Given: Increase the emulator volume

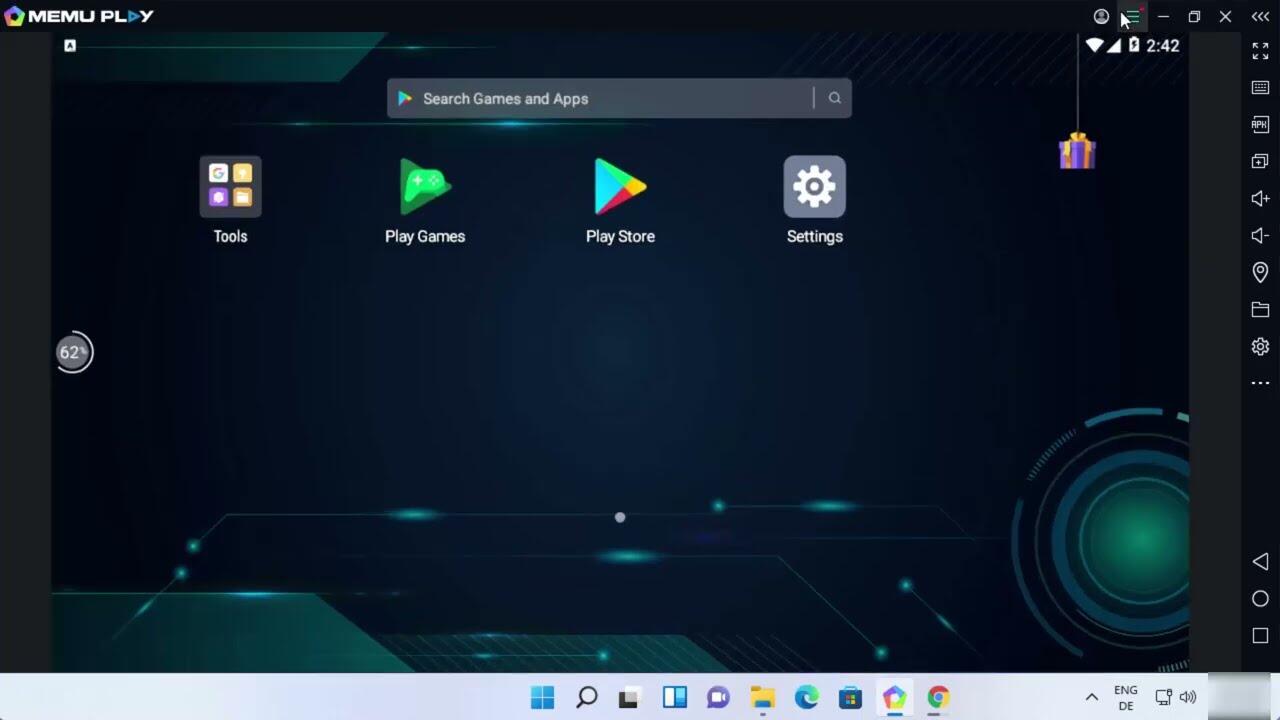Looking at the screenshot, I should pyautogui.click(x=1260, y=199).
